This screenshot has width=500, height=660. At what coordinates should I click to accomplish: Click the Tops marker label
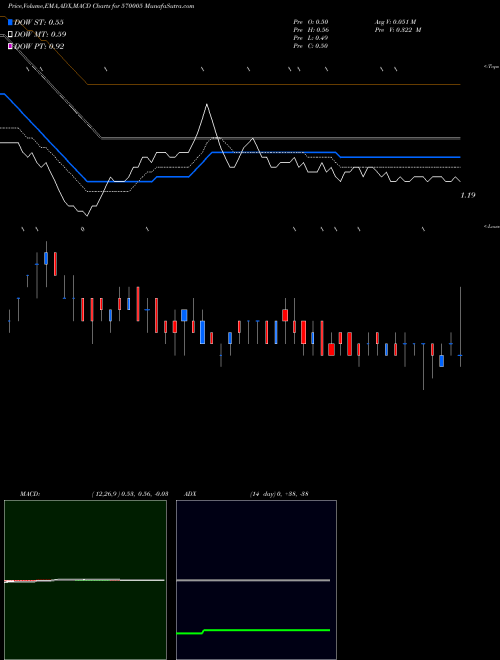coord(492,67)
